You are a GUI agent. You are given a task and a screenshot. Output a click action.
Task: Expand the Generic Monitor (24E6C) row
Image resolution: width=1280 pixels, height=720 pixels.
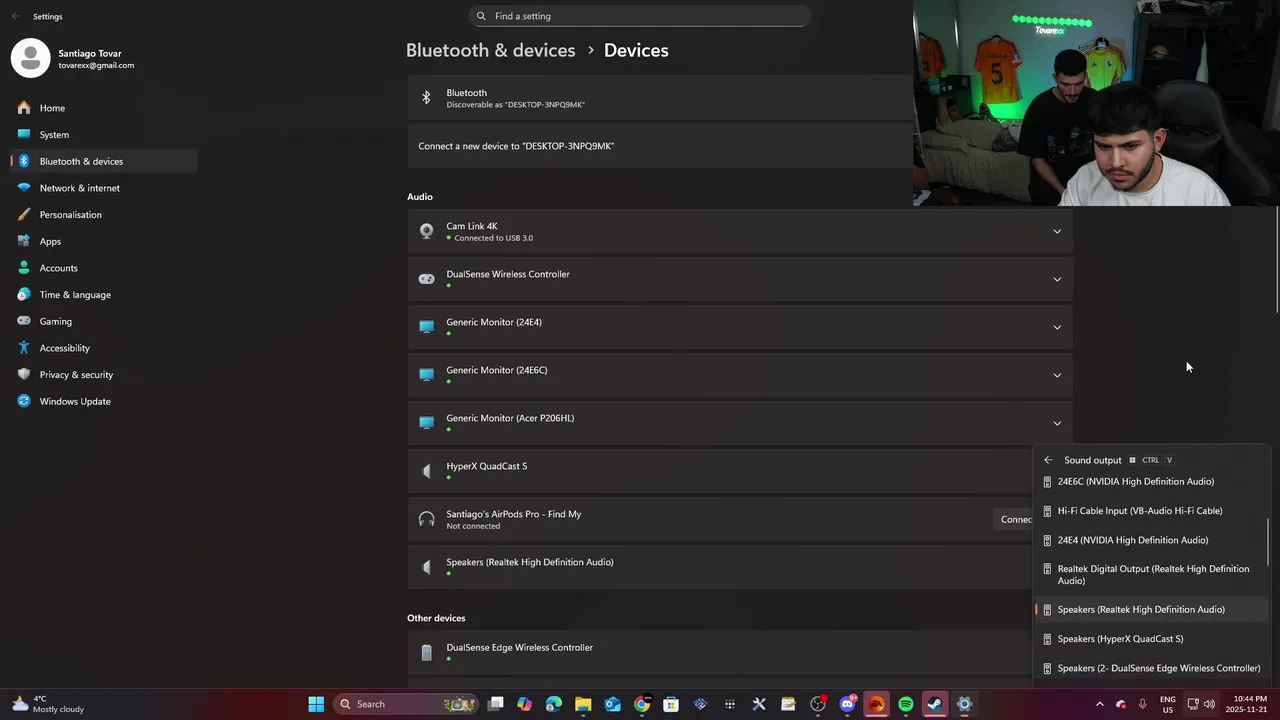pyautogui.click(x=1057, y=375)
